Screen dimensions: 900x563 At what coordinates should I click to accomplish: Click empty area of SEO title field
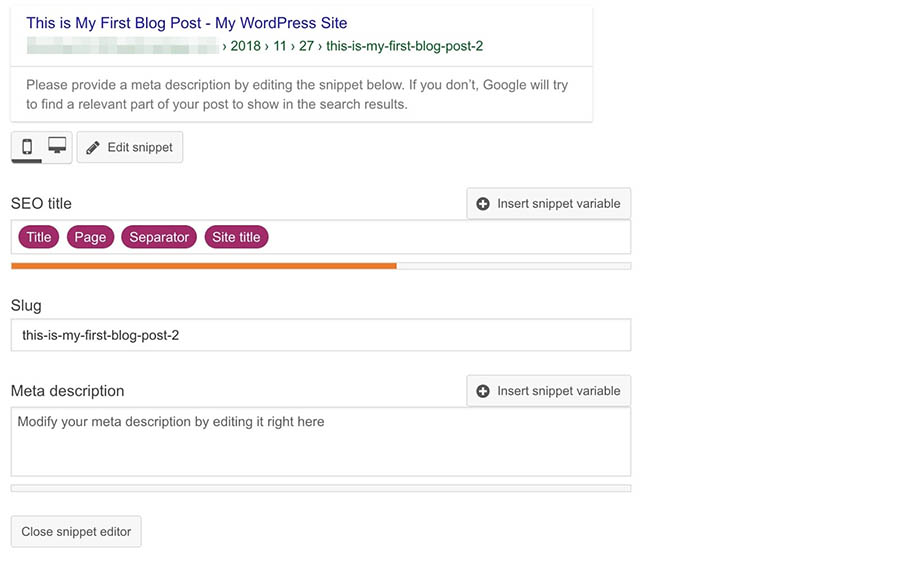point(448,237)
